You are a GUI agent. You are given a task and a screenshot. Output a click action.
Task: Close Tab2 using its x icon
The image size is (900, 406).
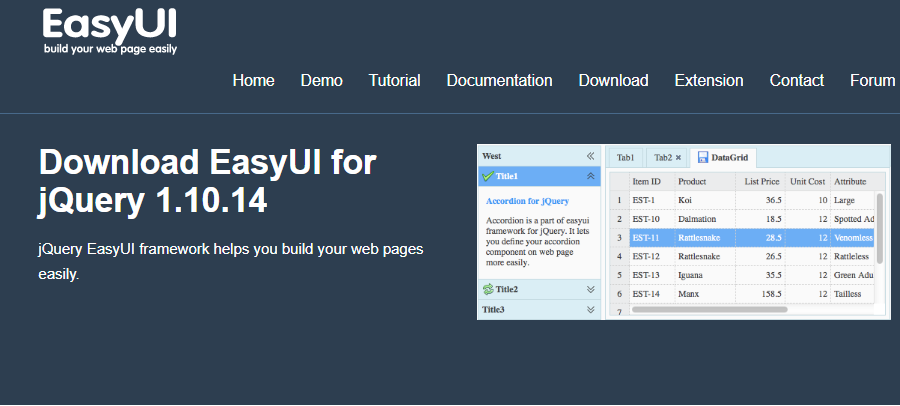click(678, 157)
